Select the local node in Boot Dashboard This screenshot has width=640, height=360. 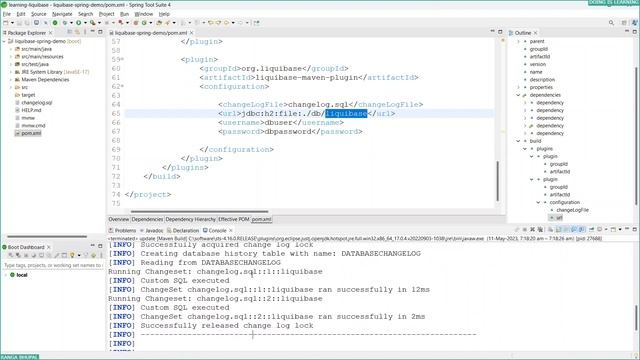[22, 275]
